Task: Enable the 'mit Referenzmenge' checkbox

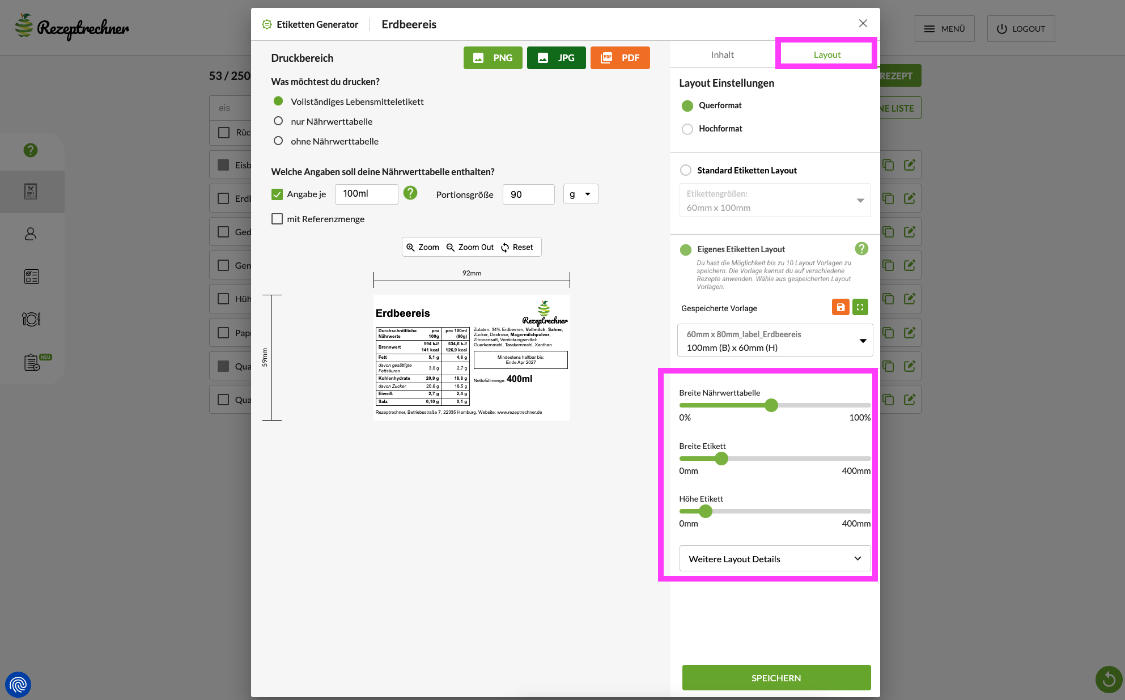Action: tap(278, 219)
